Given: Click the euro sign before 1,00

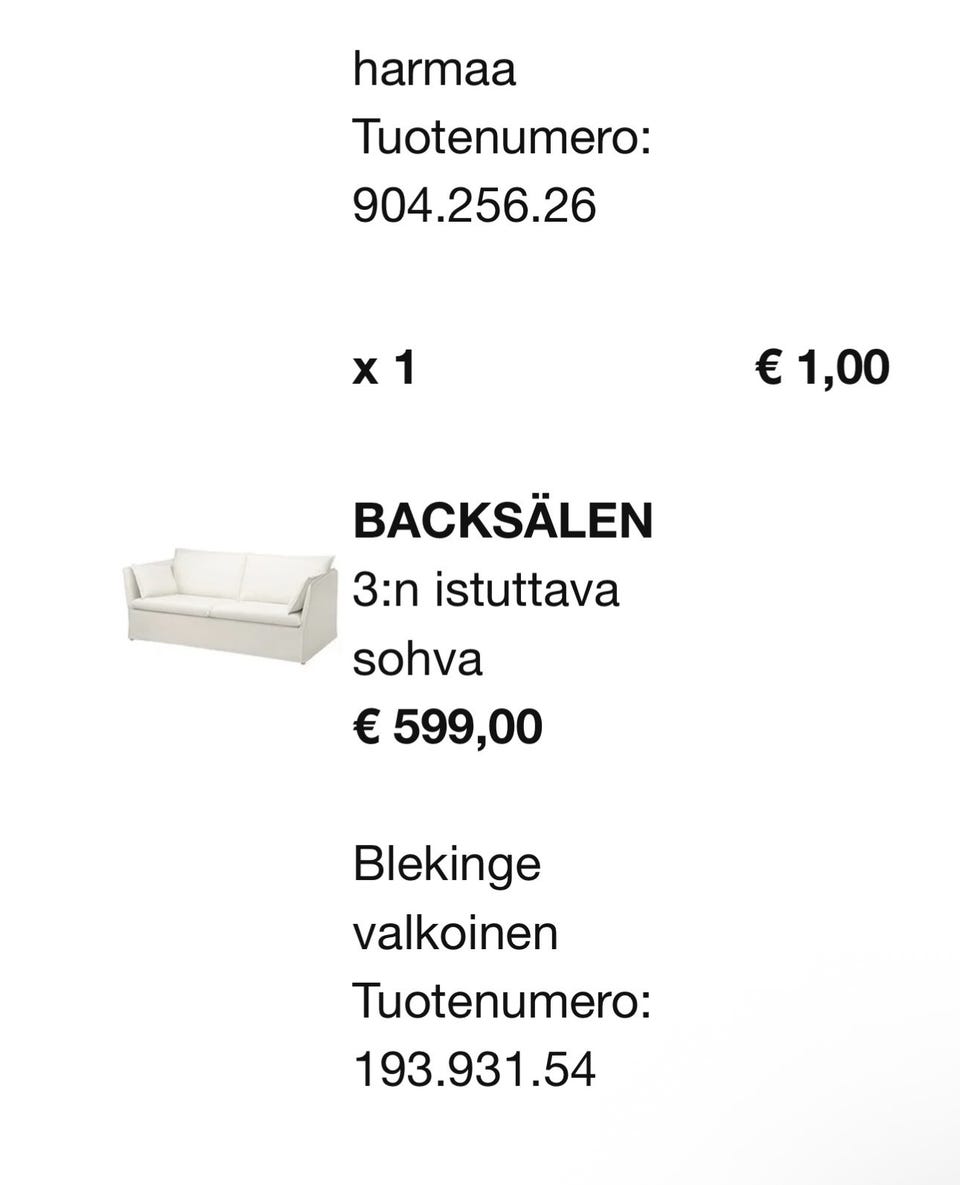Looking at the screenshot, I should 769,369.
